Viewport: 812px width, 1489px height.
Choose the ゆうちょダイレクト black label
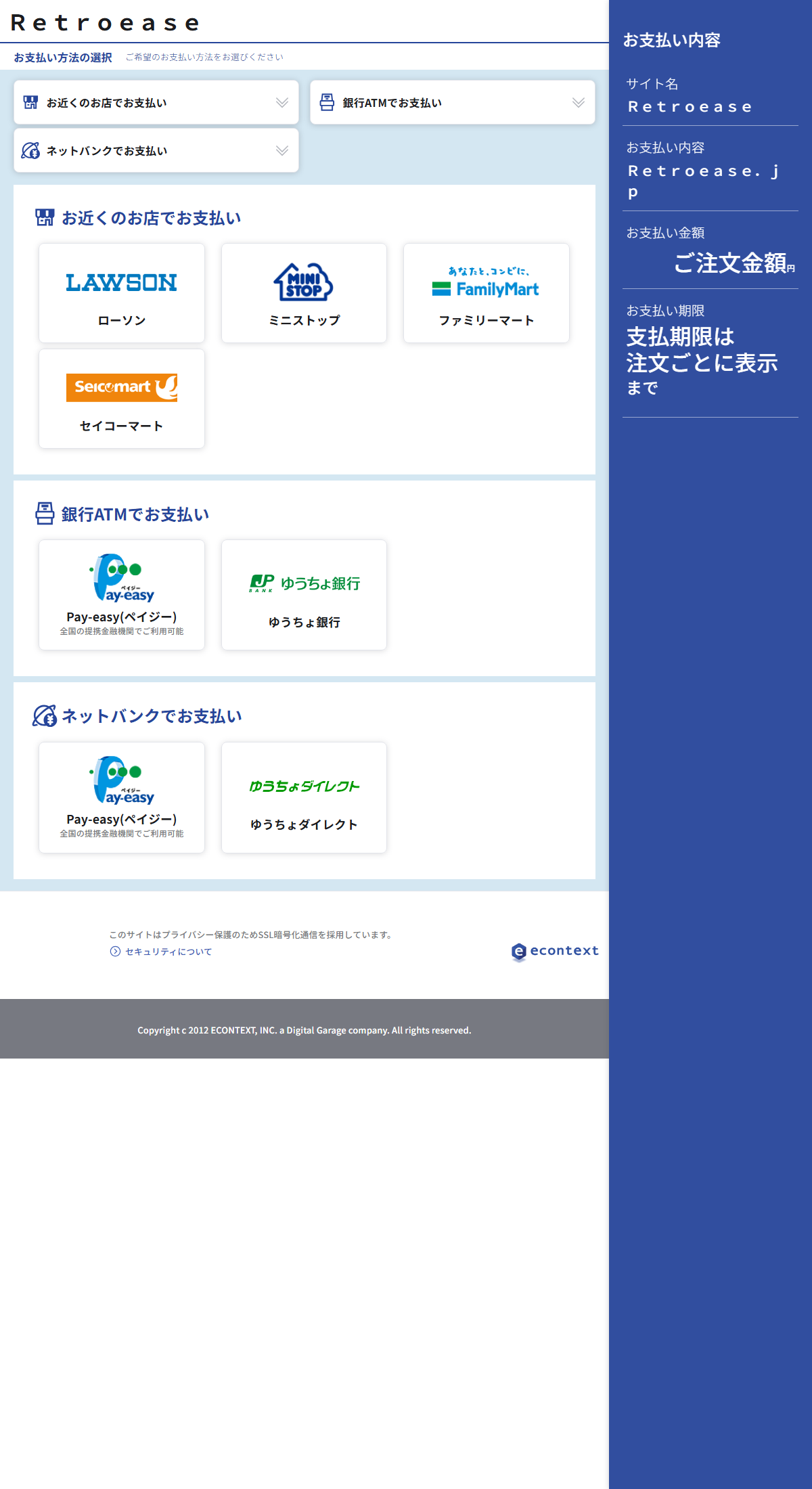coord(304,824)
